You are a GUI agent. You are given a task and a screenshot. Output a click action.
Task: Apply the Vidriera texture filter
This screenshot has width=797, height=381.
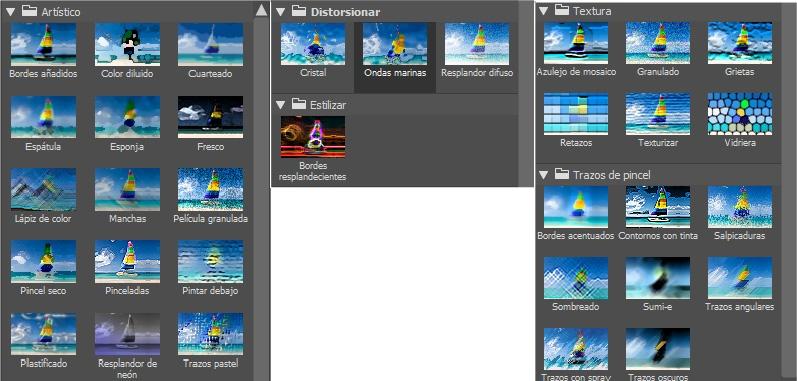740,113
